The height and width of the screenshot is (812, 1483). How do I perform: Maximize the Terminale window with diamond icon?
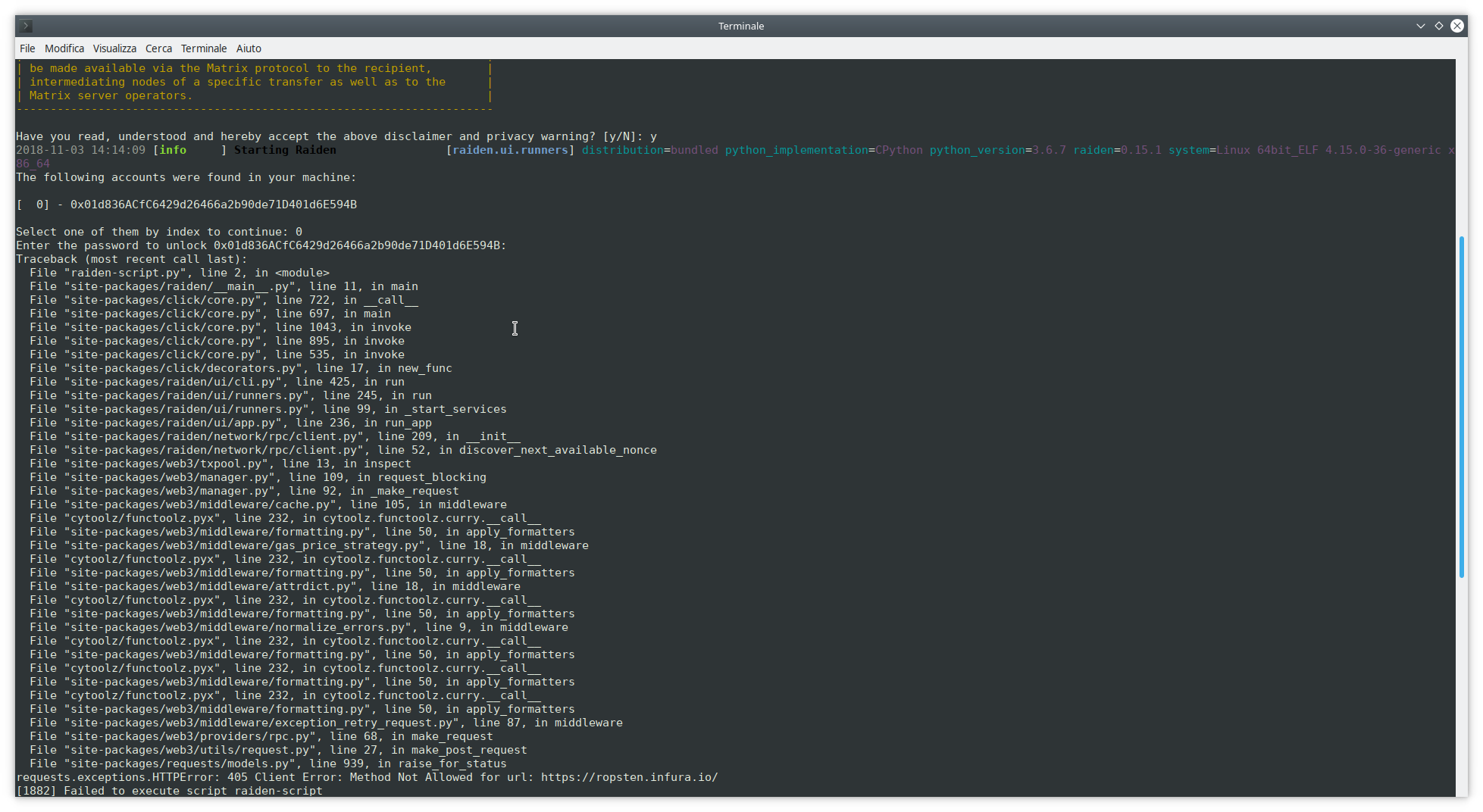click(x=1439, y=26)
